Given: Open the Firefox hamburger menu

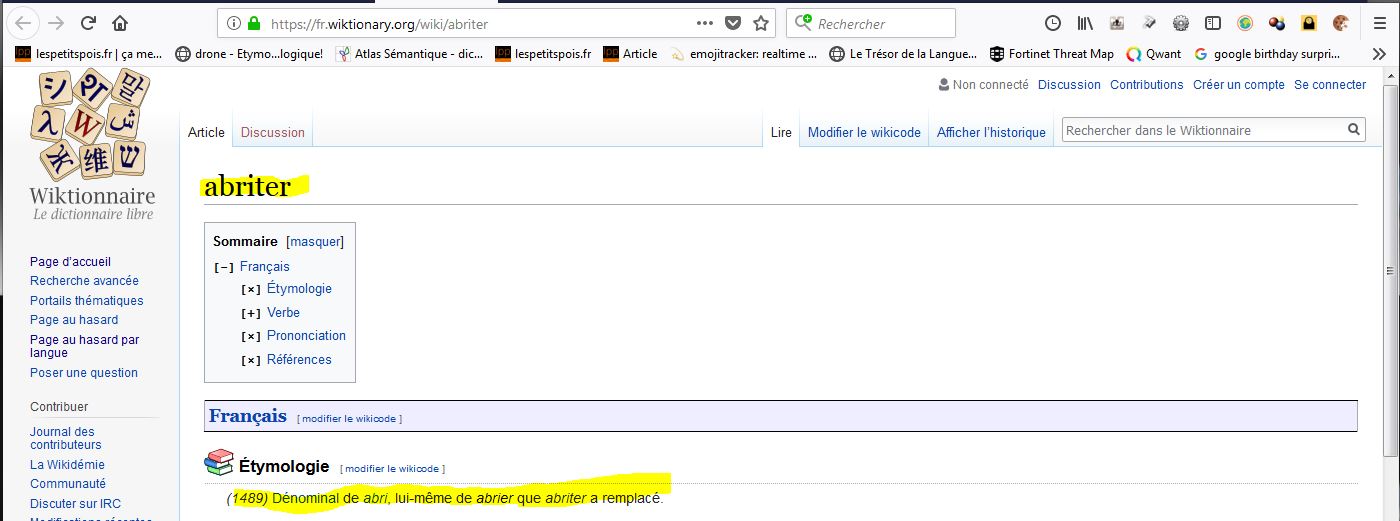Looking at the screenshot, I should click(x=1379, y=23).
